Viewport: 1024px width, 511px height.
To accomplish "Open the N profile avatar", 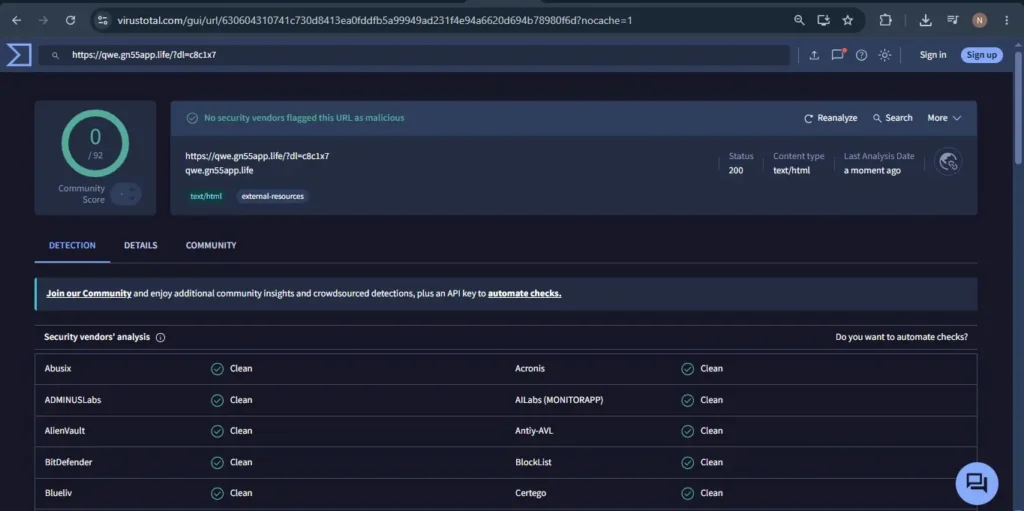I will [979, 20].
